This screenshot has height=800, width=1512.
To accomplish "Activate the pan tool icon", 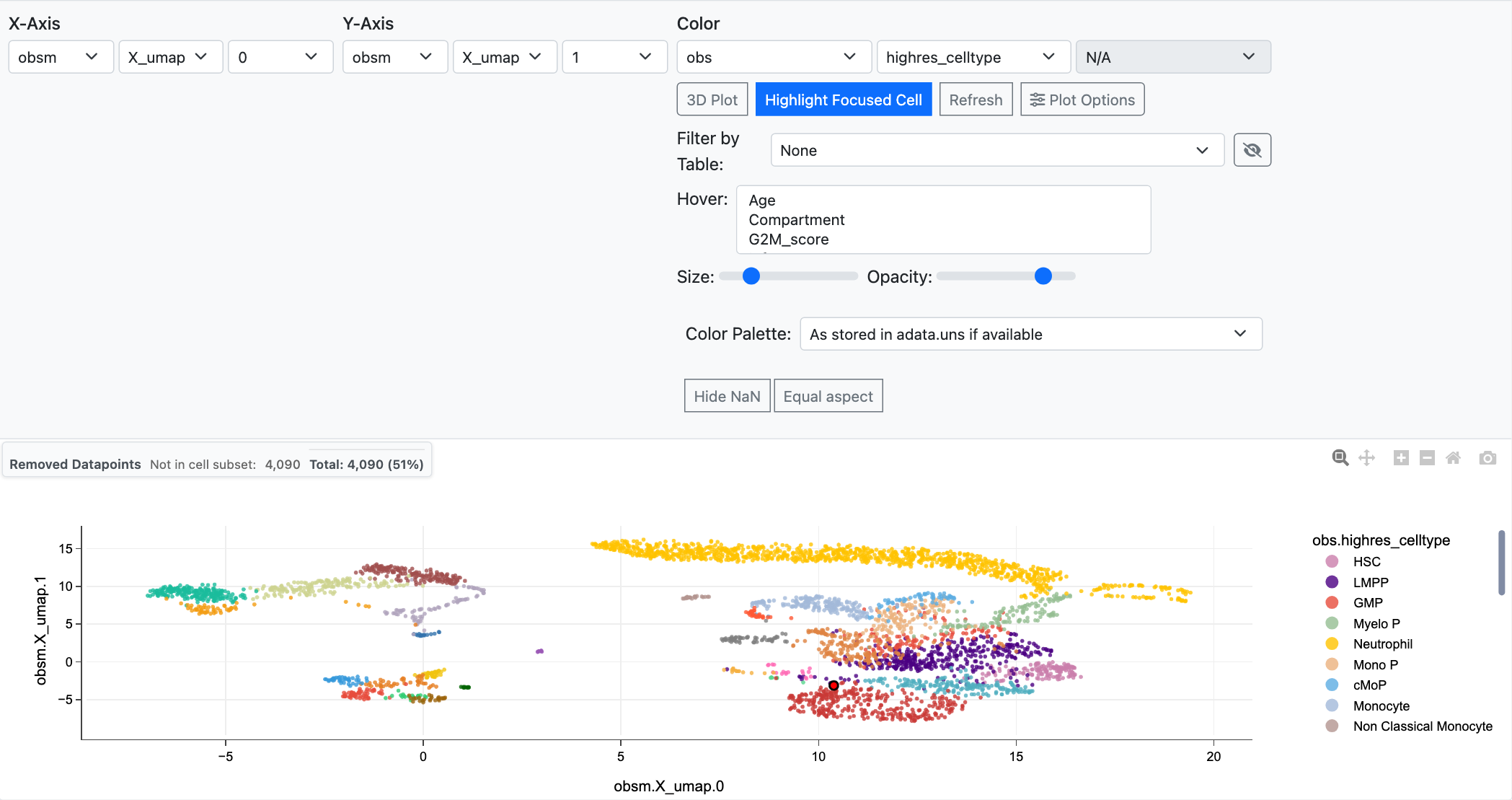I will 1366,458.
